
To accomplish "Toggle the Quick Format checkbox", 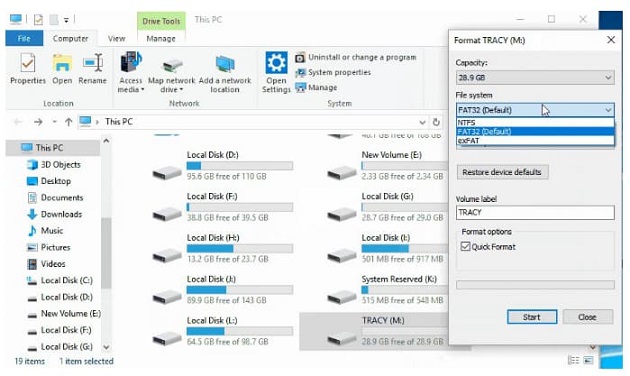I will coord(465,247).
